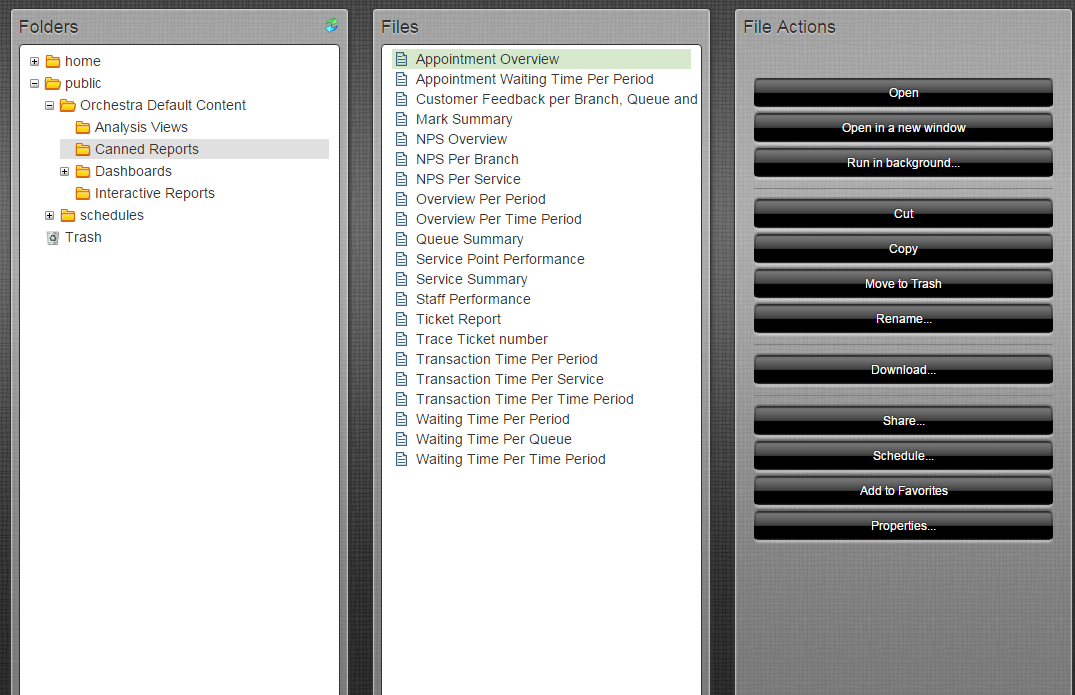Click the Schedule... button
1075x695 pixels.
coord(903,456)
